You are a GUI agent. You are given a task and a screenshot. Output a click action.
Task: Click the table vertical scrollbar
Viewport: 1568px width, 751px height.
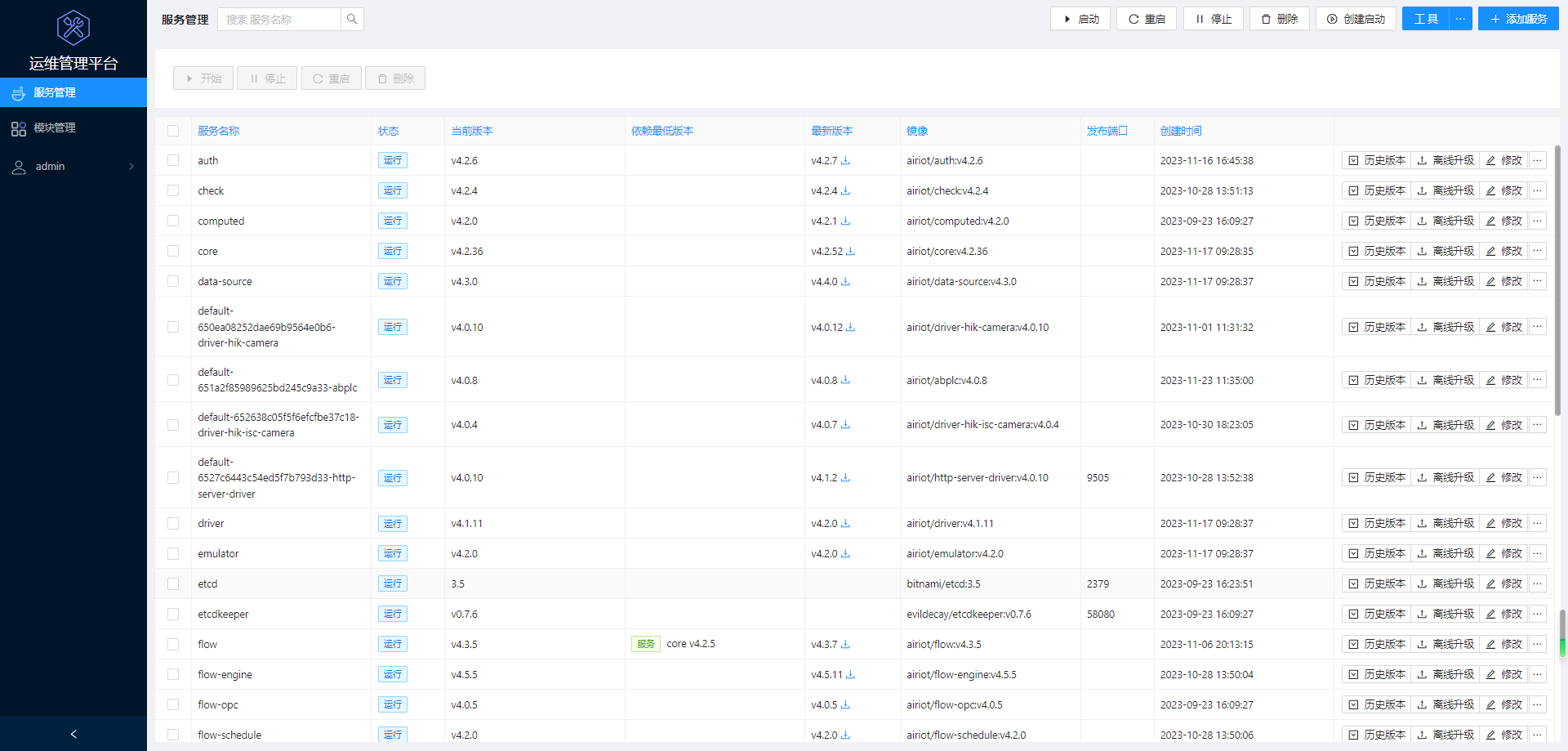tap(1557, 280)
